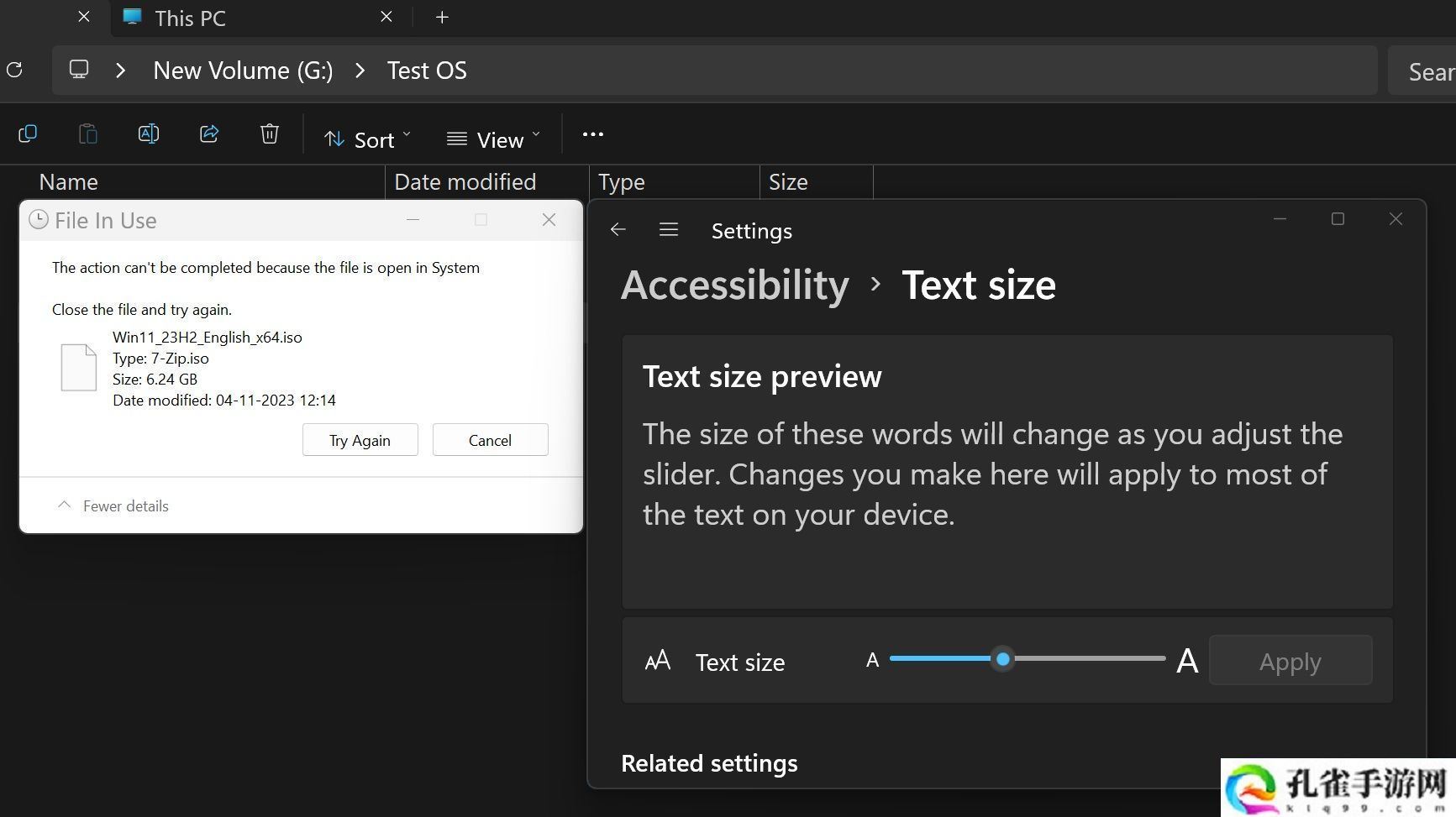
Task: Open the View dropdown
Action: (493, 139)
